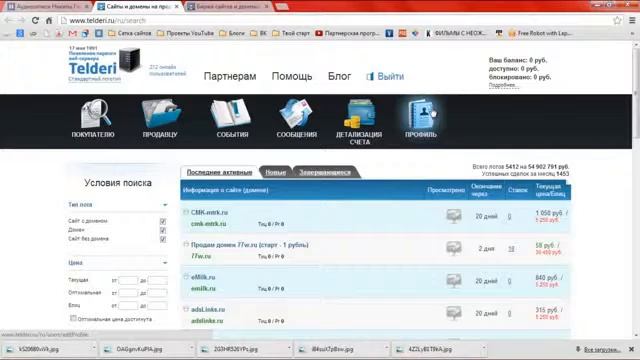
Task: Uncheck the Сайт с доменом checkbox
Action: (163, 221)
